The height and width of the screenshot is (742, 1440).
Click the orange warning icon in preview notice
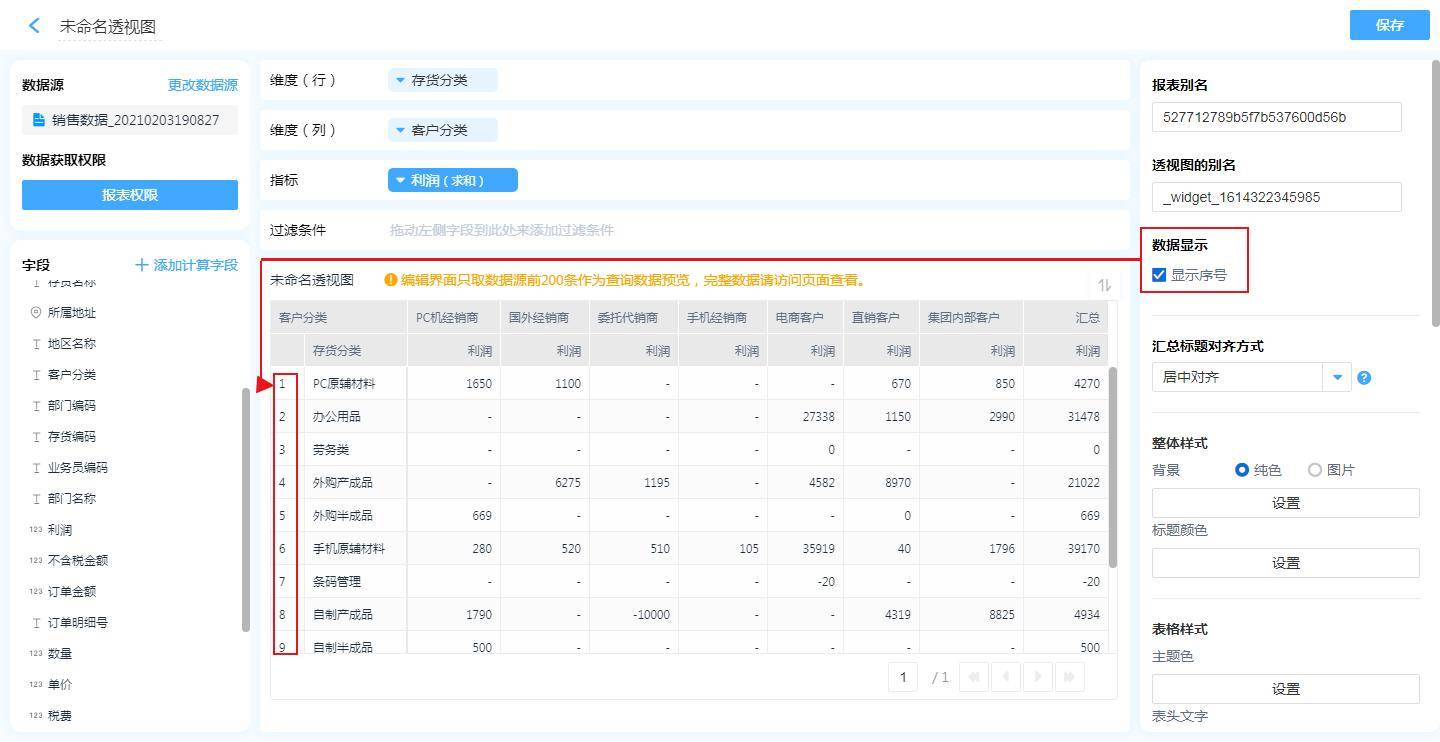click(391, 280)
